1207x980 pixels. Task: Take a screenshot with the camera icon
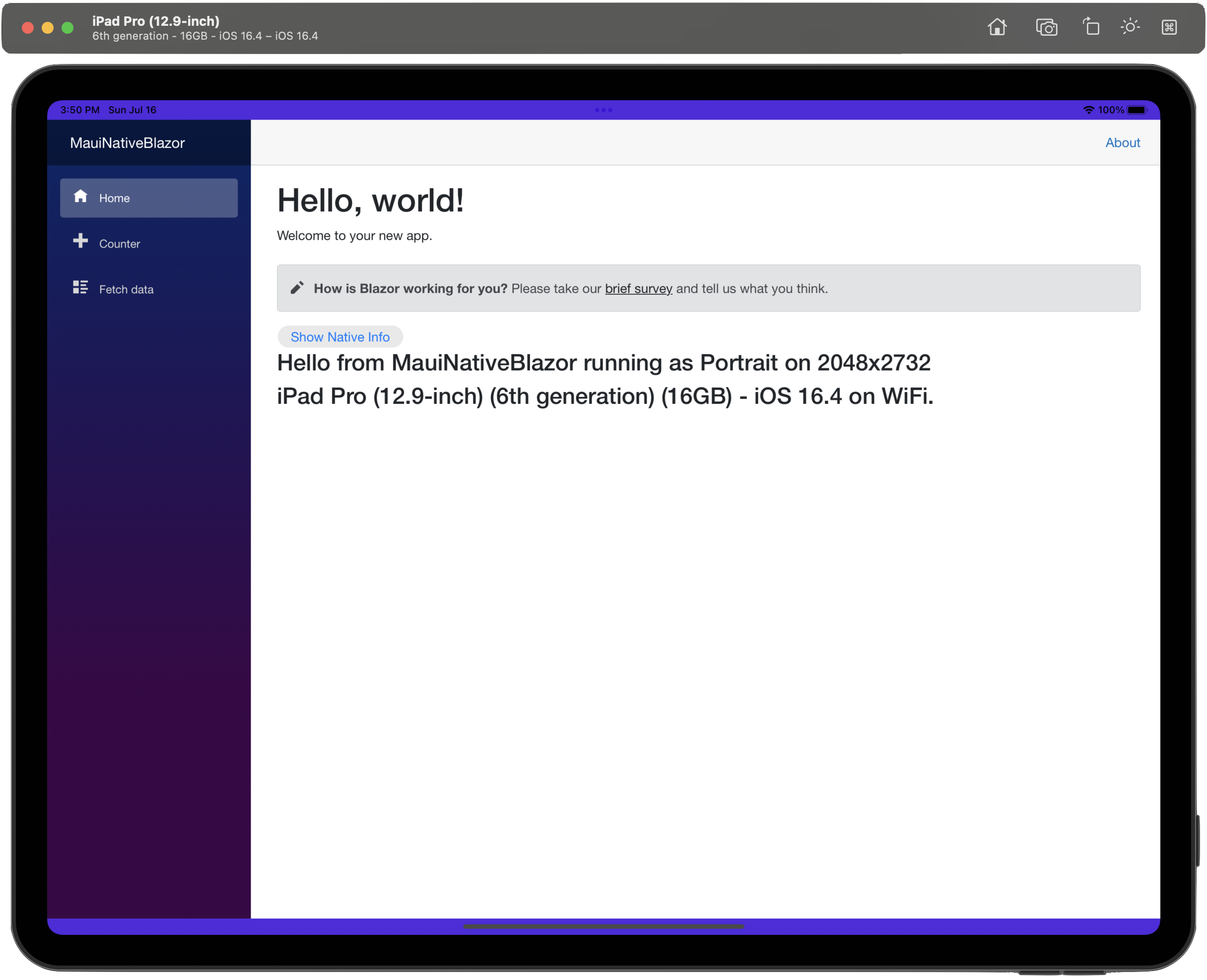(x=1046, y=27)
